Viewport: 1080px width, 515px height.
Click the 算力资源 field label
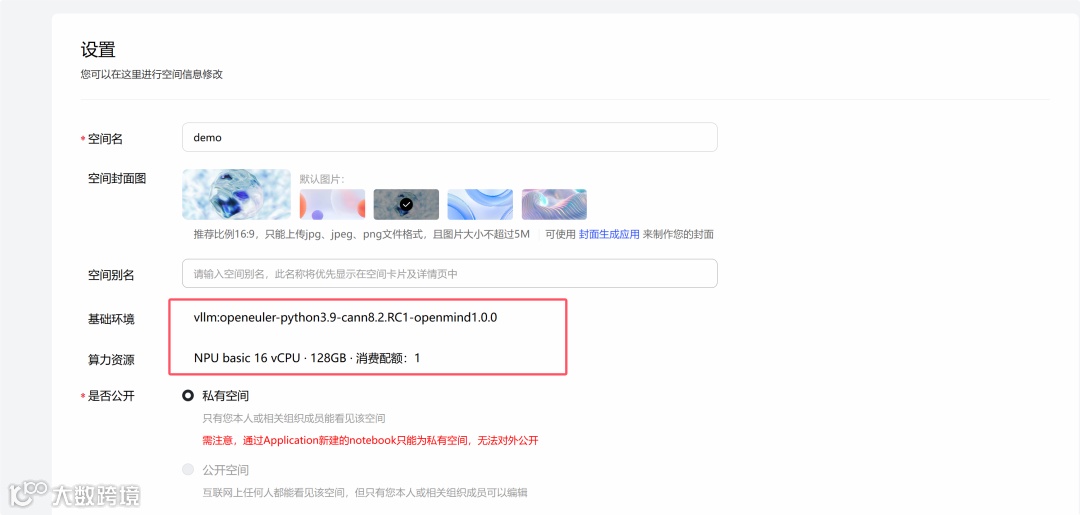(x=111, y=359)
